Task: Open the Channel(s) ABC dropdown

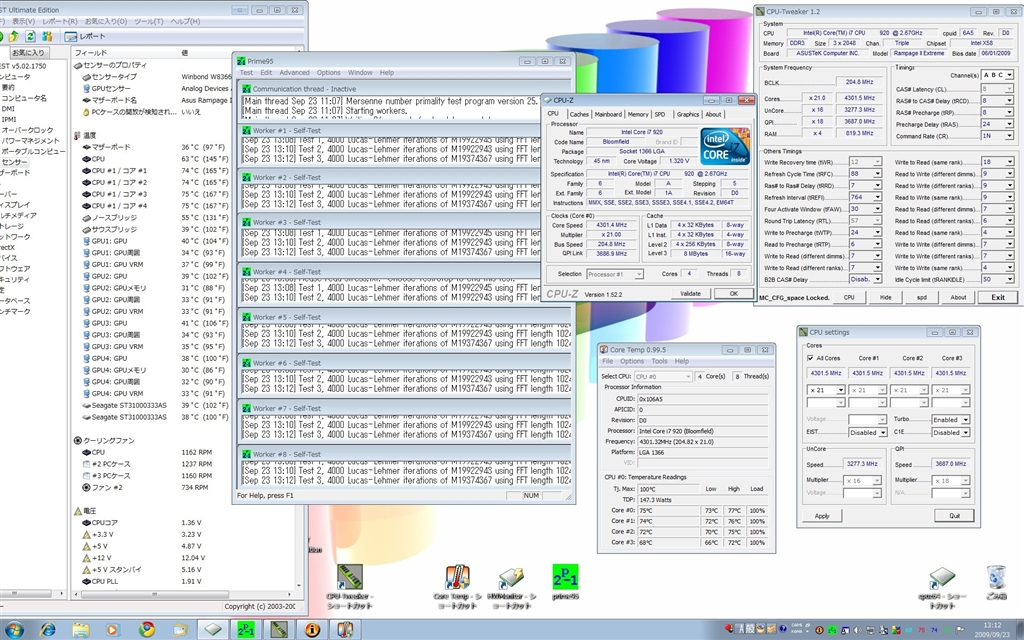Action: tap(995, 75)
